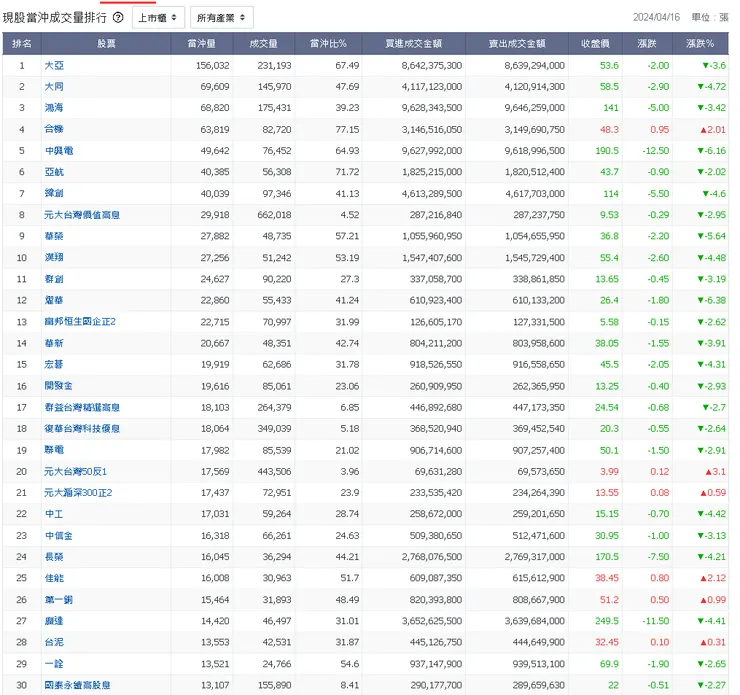
Task: Select 大亞's 當沖量 value 156,032
Action: pyautogui.click(x=212, y=65)
